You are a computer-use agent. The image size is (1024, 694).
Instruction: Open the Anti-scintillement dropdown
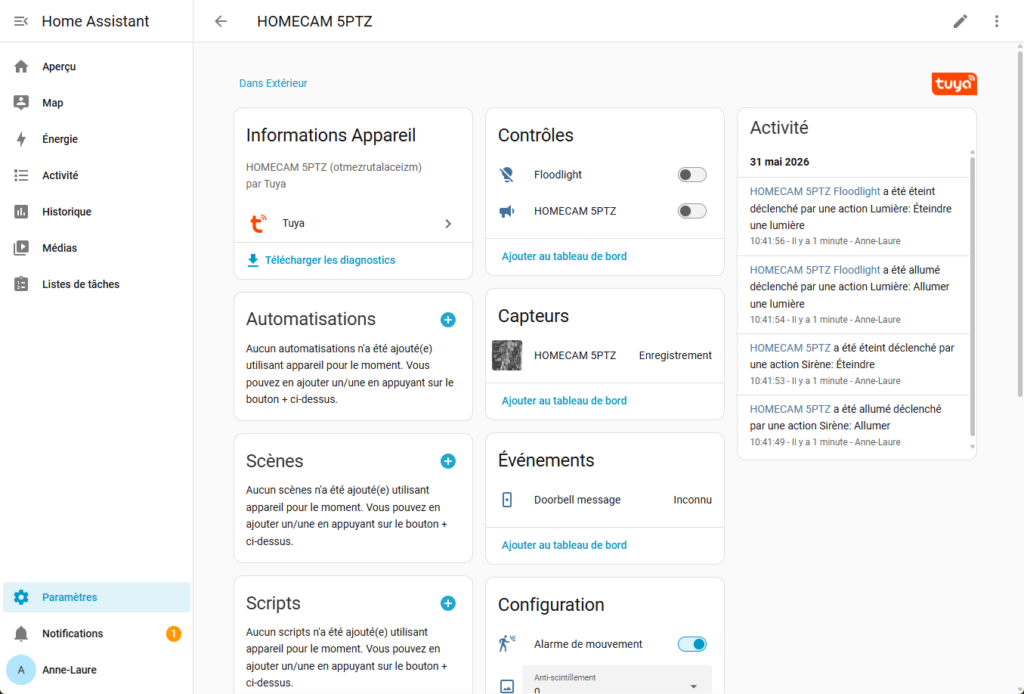coord(616,681)
